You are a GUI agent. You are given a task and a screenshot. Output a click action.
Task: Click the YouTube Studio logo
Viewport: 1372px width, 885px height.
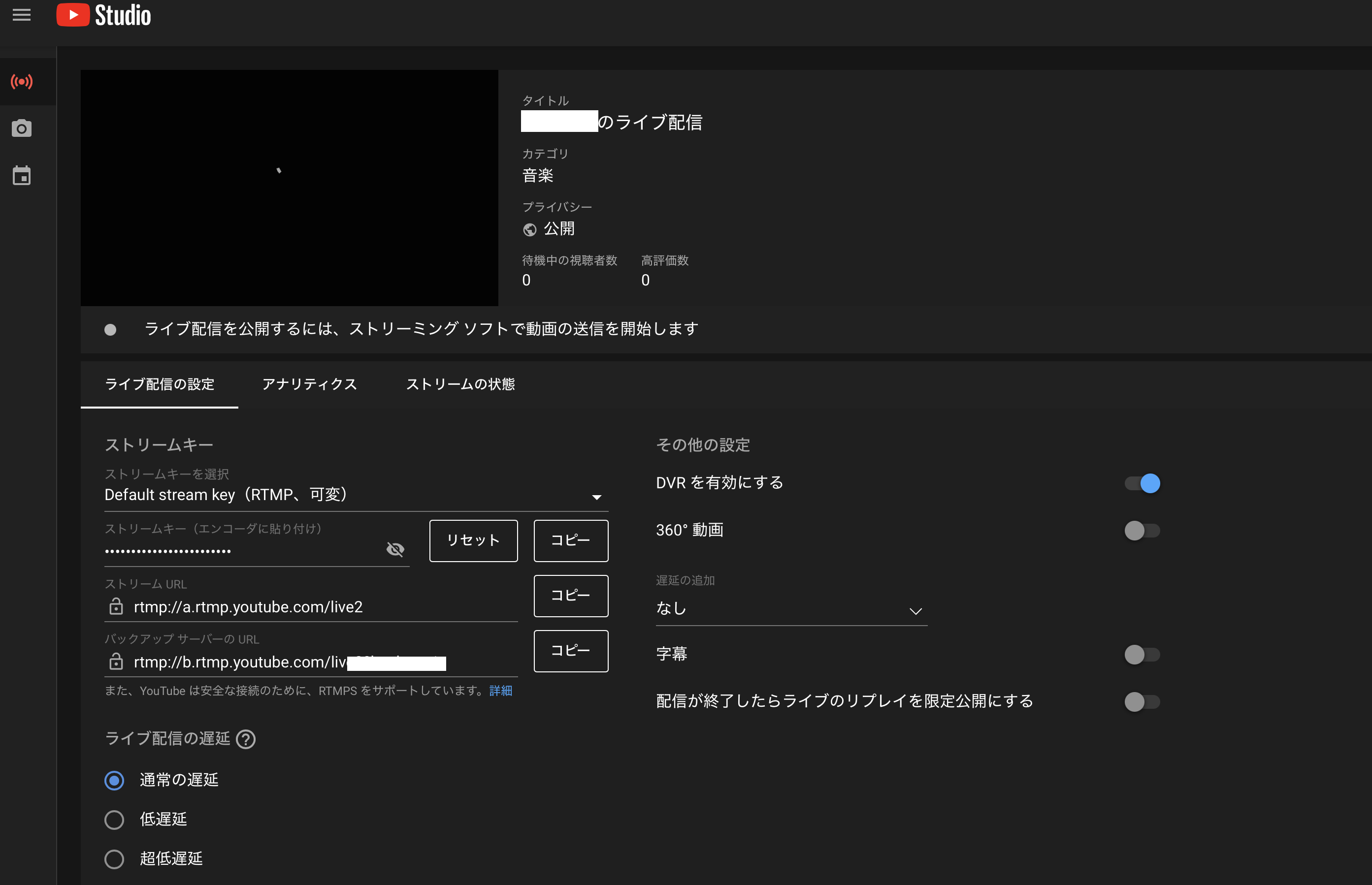point(103,15)
